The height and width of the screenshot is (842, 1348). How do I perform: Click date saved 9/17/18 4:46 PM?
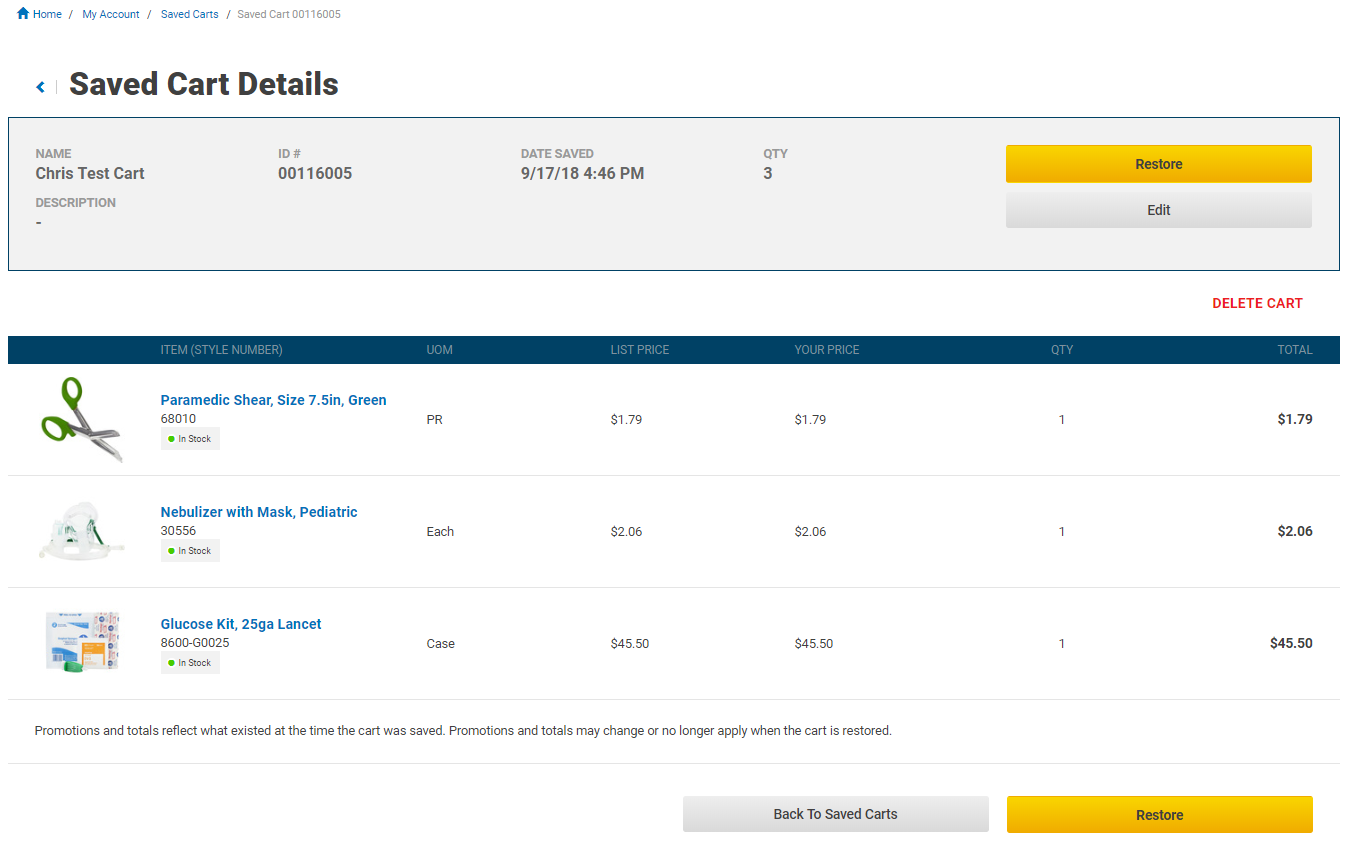(582, 173)
